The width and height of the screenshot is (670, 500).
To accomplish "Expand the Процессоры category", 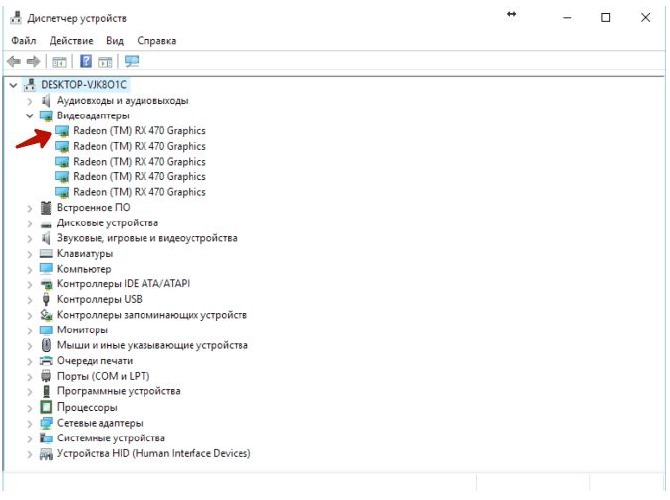I will [29, 408].
